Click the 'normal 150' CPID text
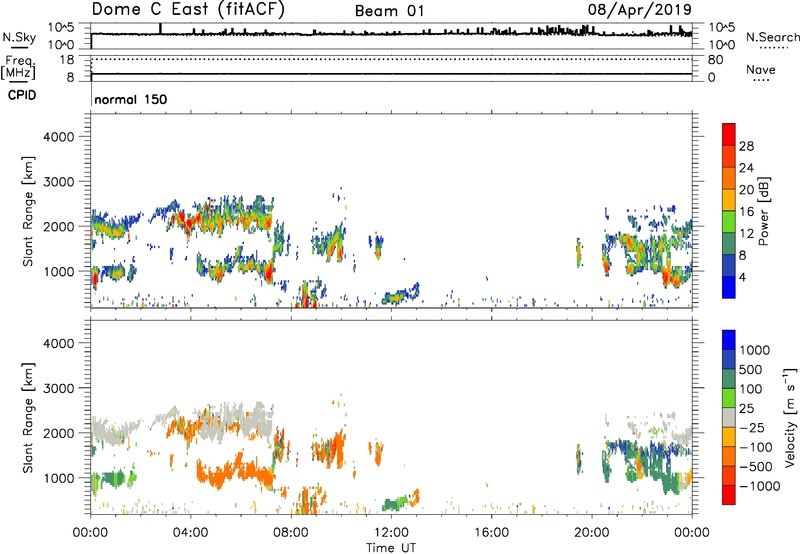 (x=131, y=99)
